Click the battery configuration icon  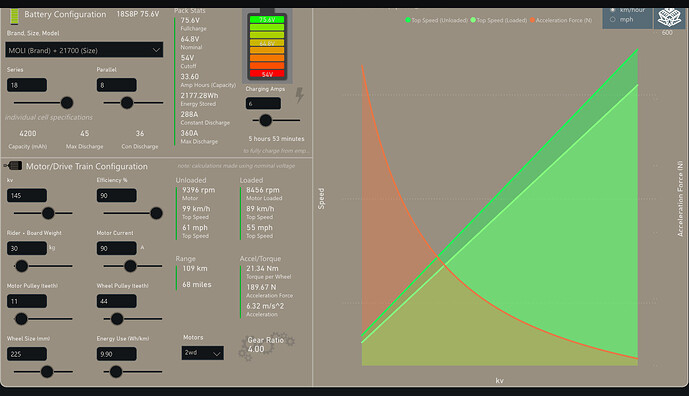pyautogui.click(x=14, y=16)
